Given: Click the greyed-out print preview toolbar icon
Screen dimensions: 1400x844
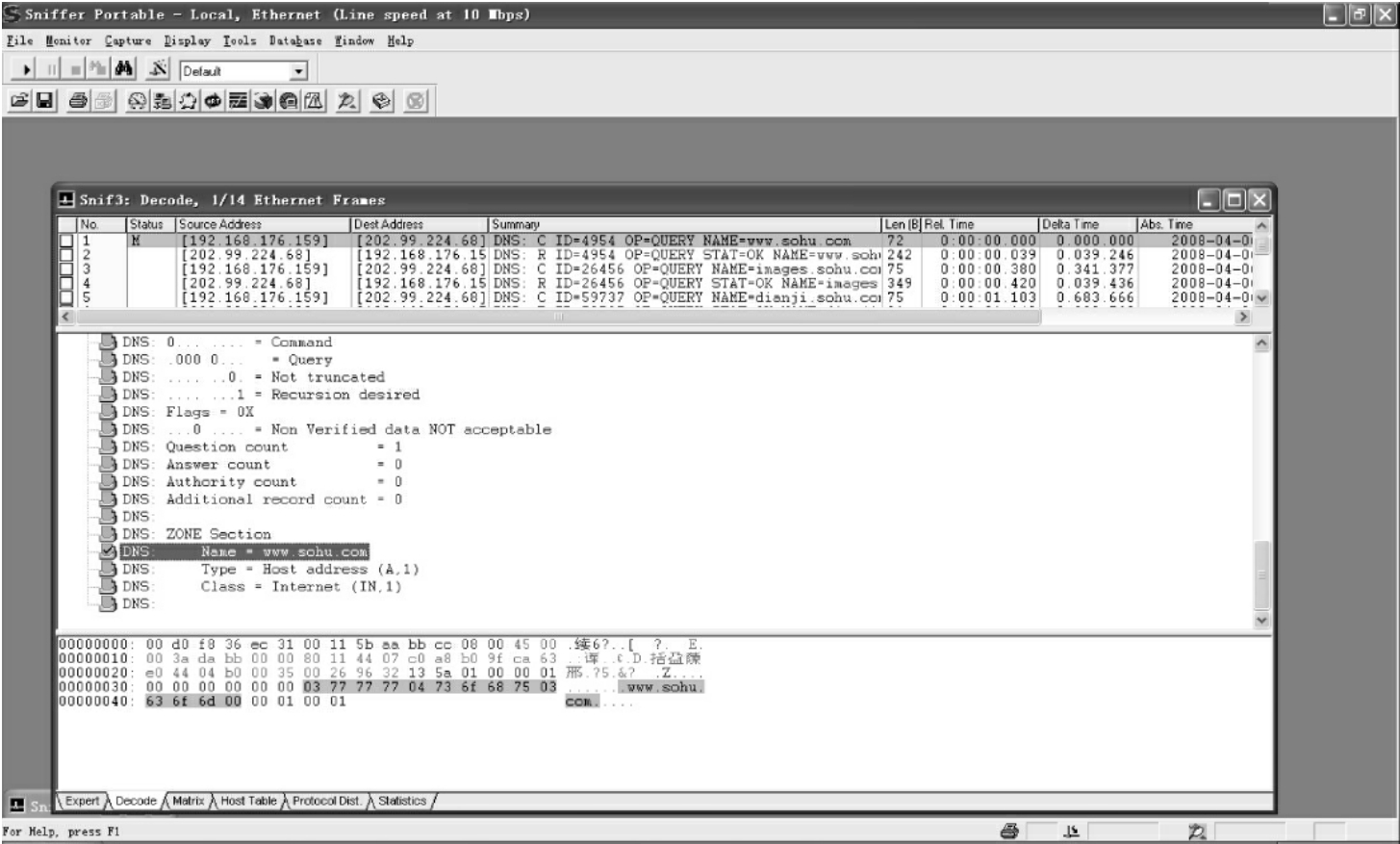Looking at the screenshot, I should point(103,101).
